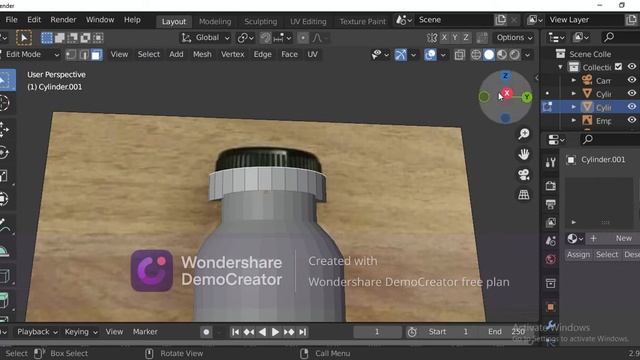The height and width of the screenshot is (360, 640).
Task: Open the Edit Mode dropdown
Action: pyautogui.click(x=30, y=55)
